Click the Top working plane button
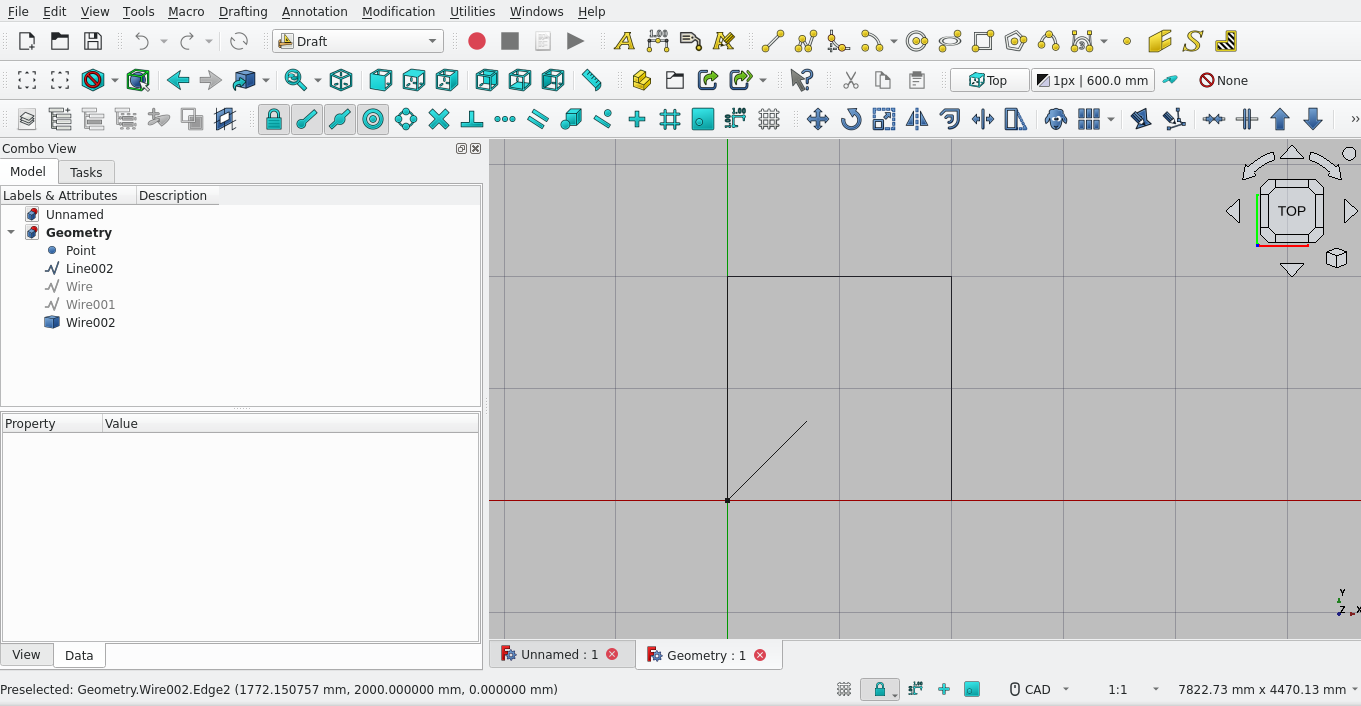 [988, 80]
